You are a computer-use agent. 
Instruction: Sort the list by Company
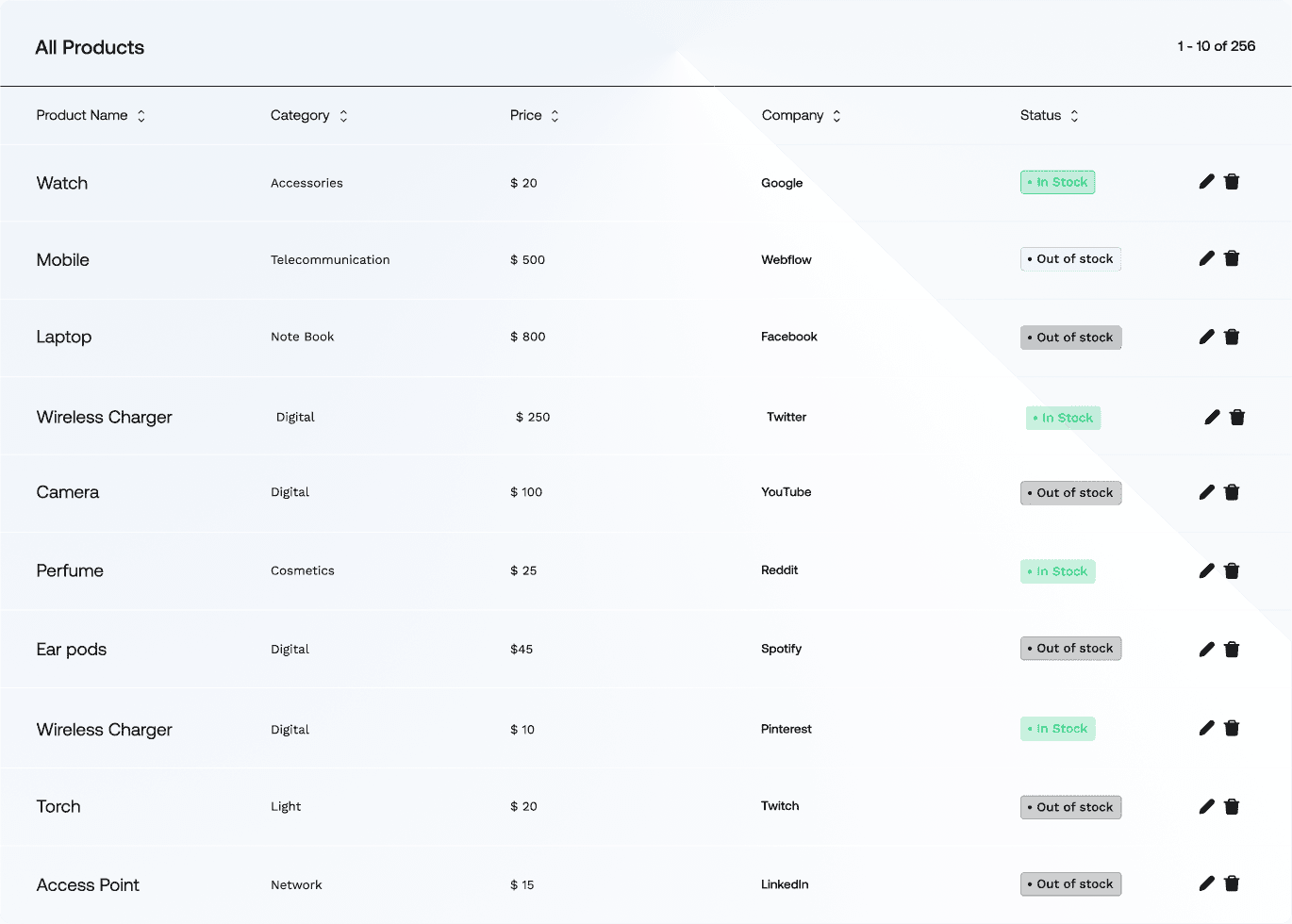coord(836,116)
